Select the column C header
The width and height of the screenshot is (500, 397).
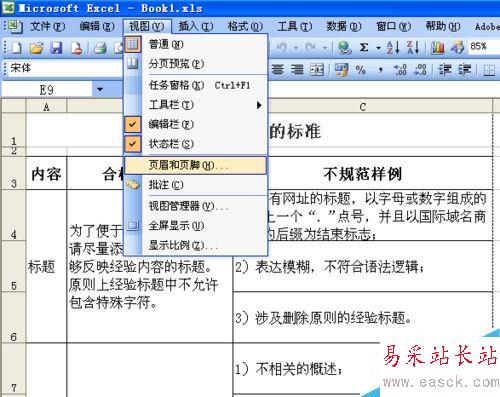coord(363,107)
